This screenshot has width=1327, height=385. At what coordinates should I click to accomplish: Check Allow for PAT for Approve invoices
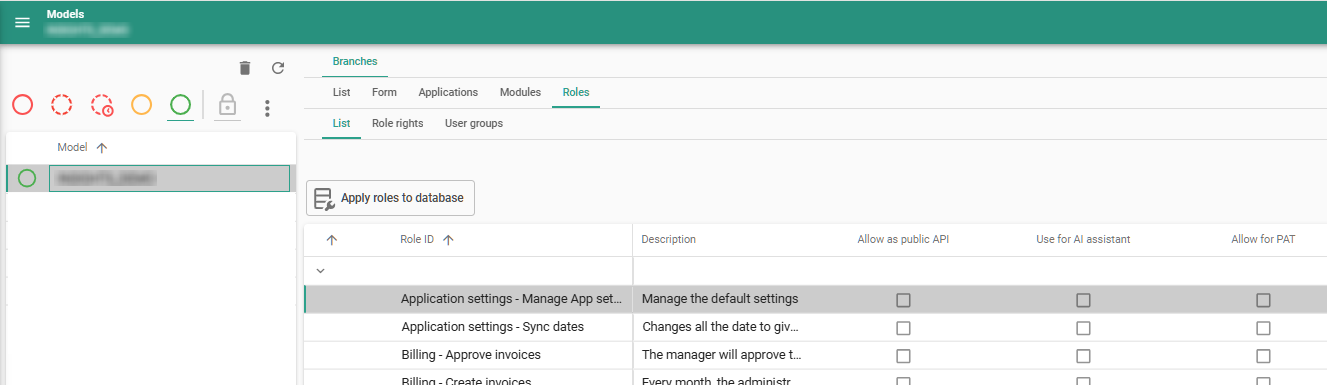pos(1263,356)
